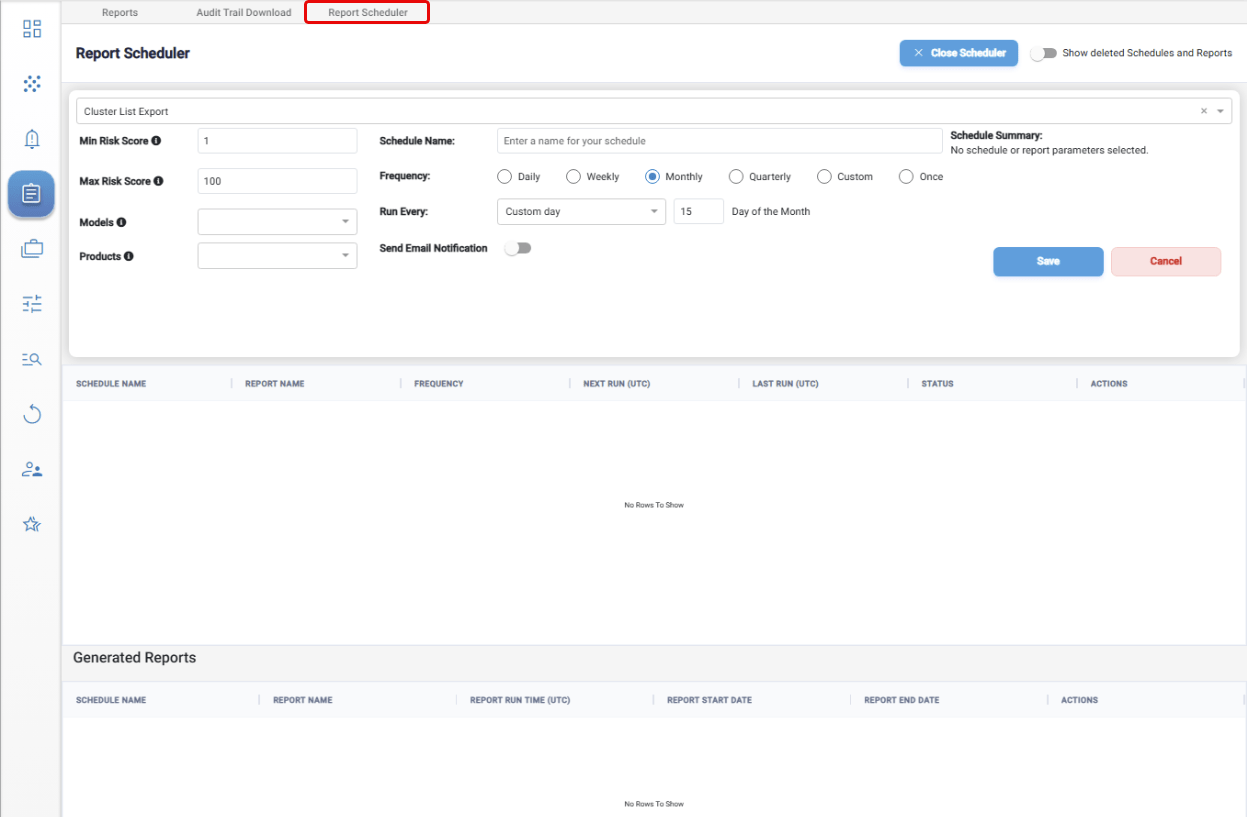The image size is (1247, 817).
Task: Sort schedules by Frequency column header
Action: tap(439, 384)
